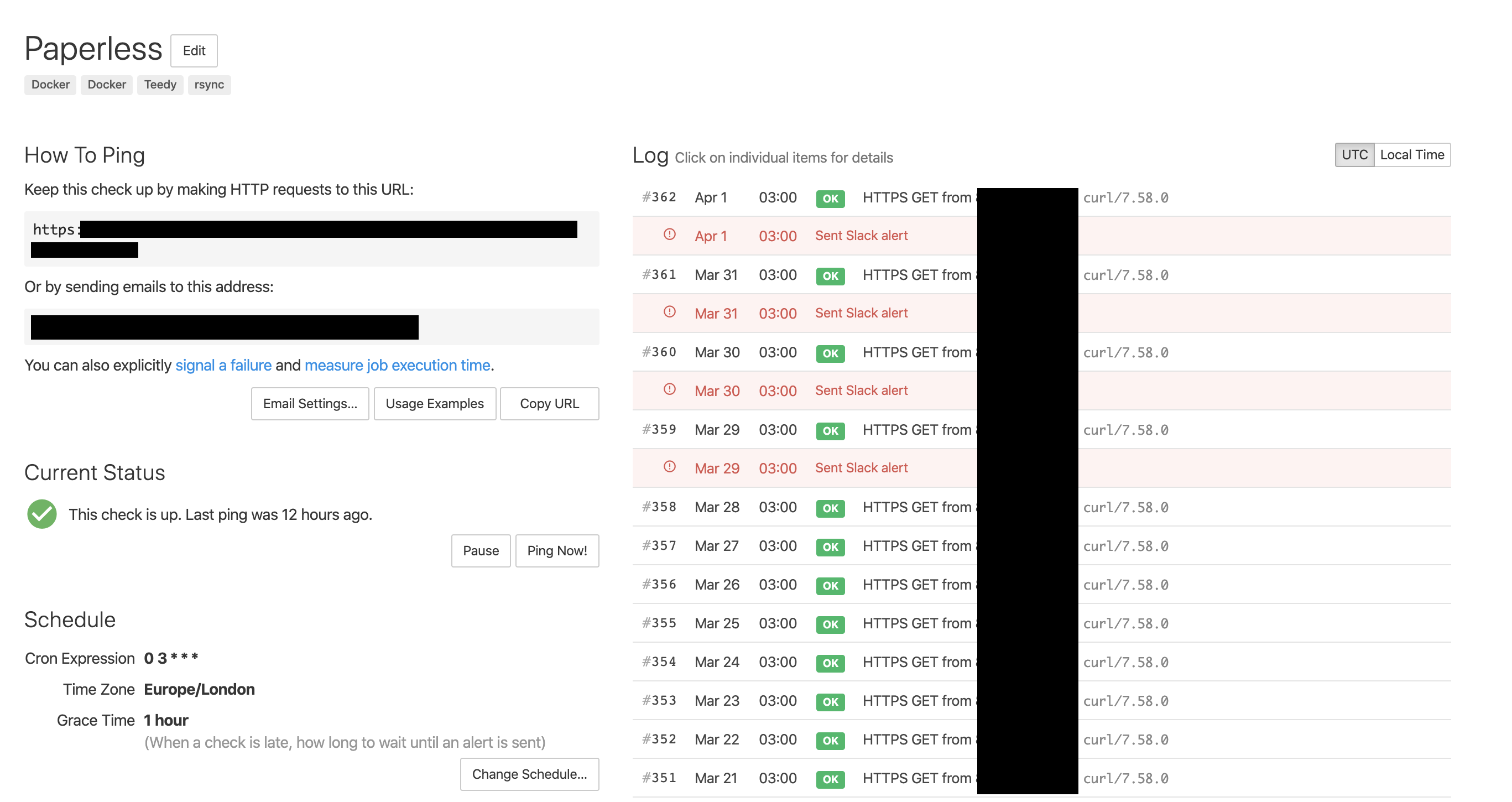Click the Apr 1 alert warning icon

tap(669, 235)
